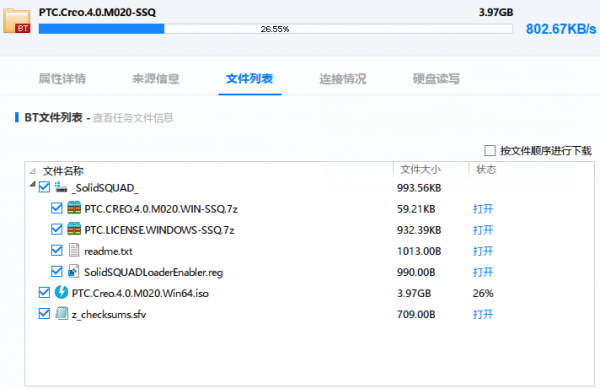The width and height of the screenshot is (600, 389).
Task: Click the 文件大小 column header
Action: pos(420,169)
